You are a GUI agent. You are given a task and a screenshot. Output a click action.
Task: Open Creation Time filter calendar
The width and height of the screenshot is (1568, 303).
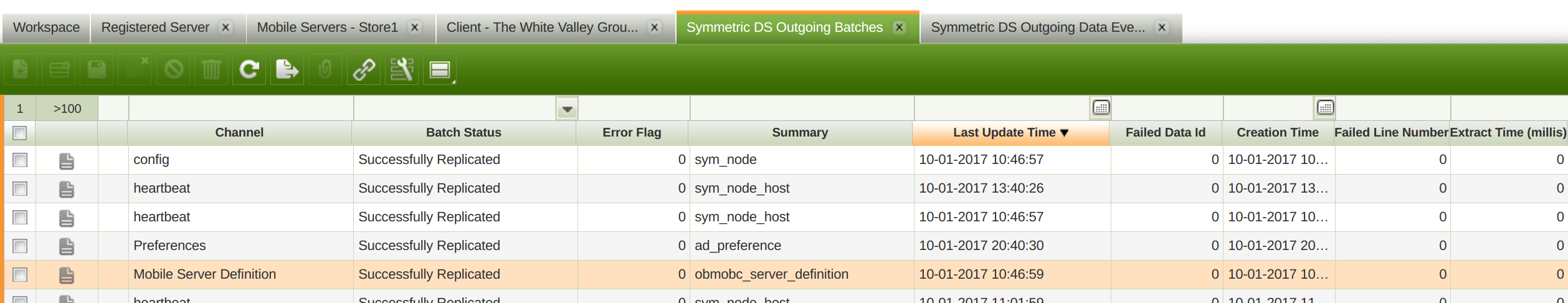1325,108
